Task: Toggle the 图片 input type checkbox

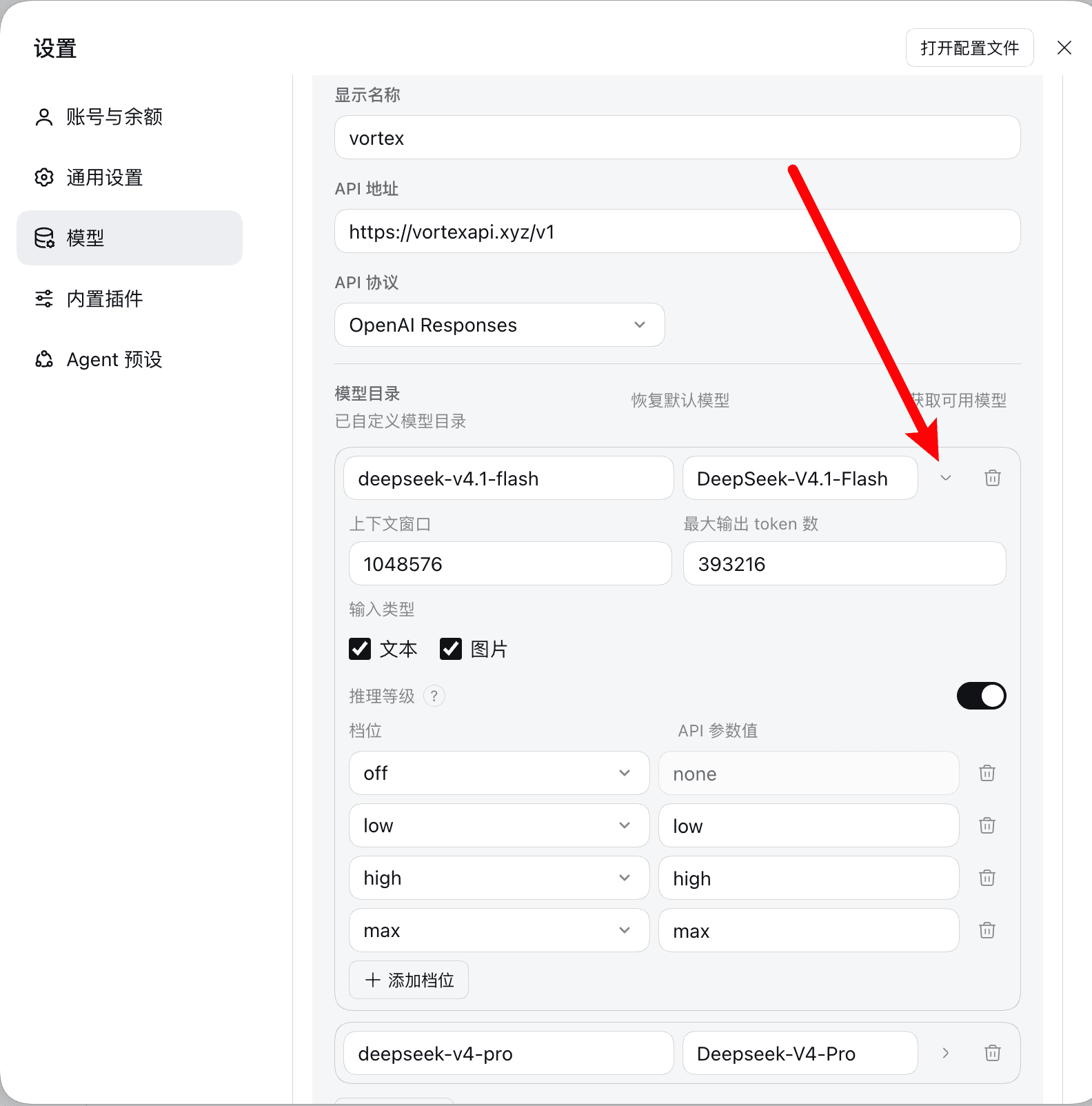Action: [x=451, y=649]
